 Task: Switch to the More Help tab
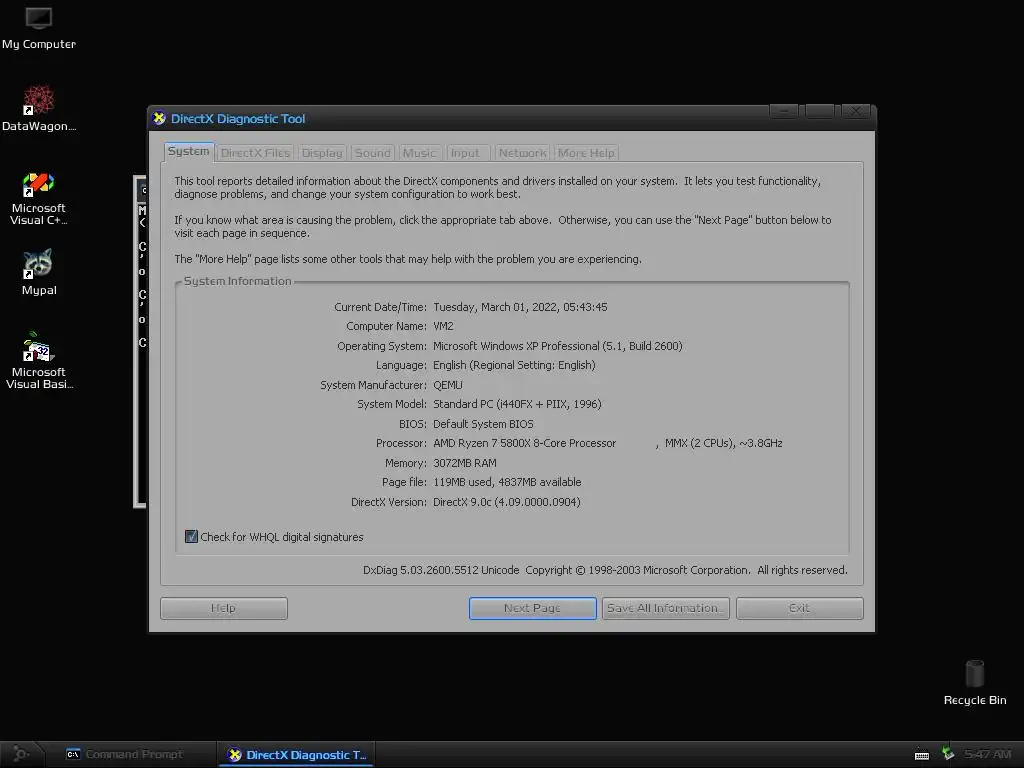pyautogui.click(x=586, y=153)
